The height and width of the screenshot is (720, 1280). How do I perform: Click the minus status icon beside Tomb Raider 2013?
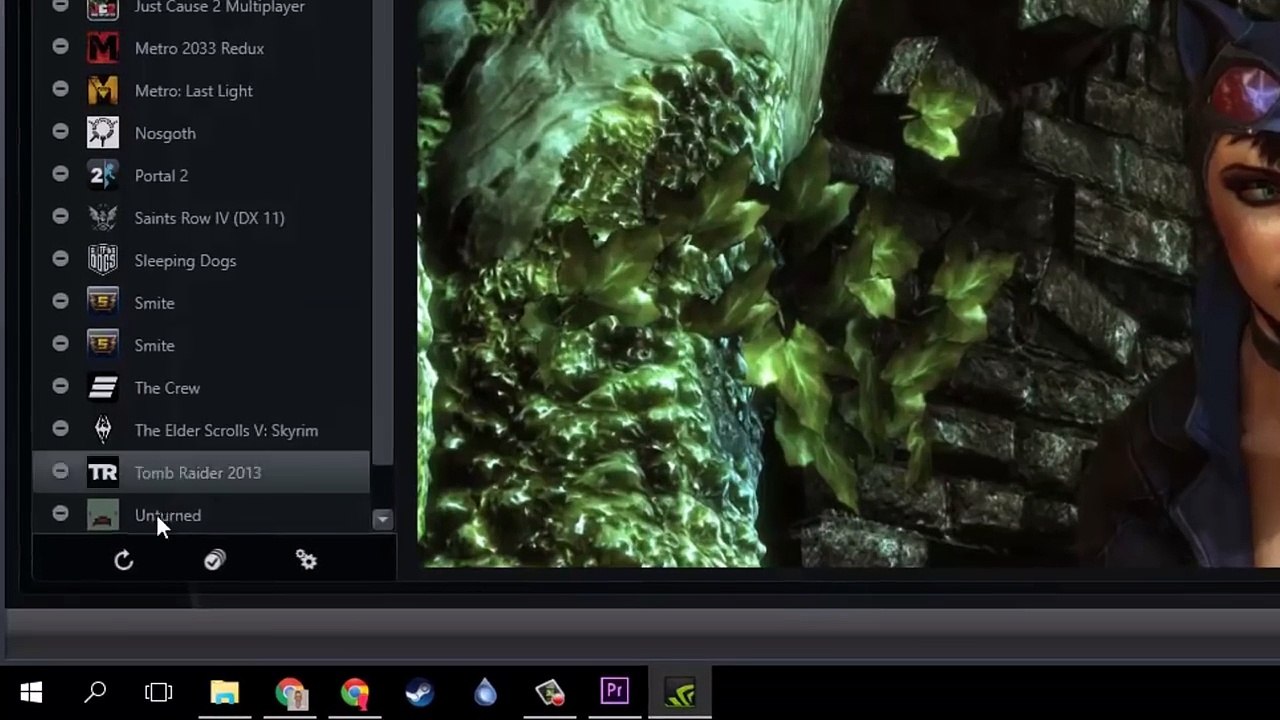point(60,471)
